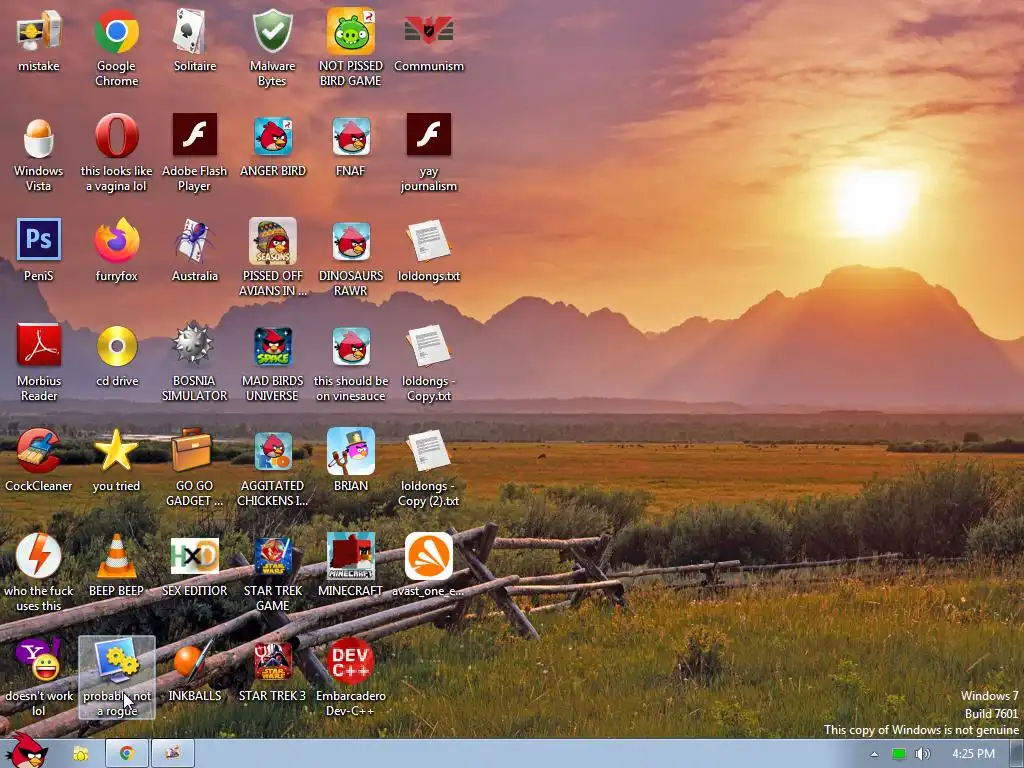Open the red Opera browser icon
This screenshot has width=1024, height=768.
point(116,136)
